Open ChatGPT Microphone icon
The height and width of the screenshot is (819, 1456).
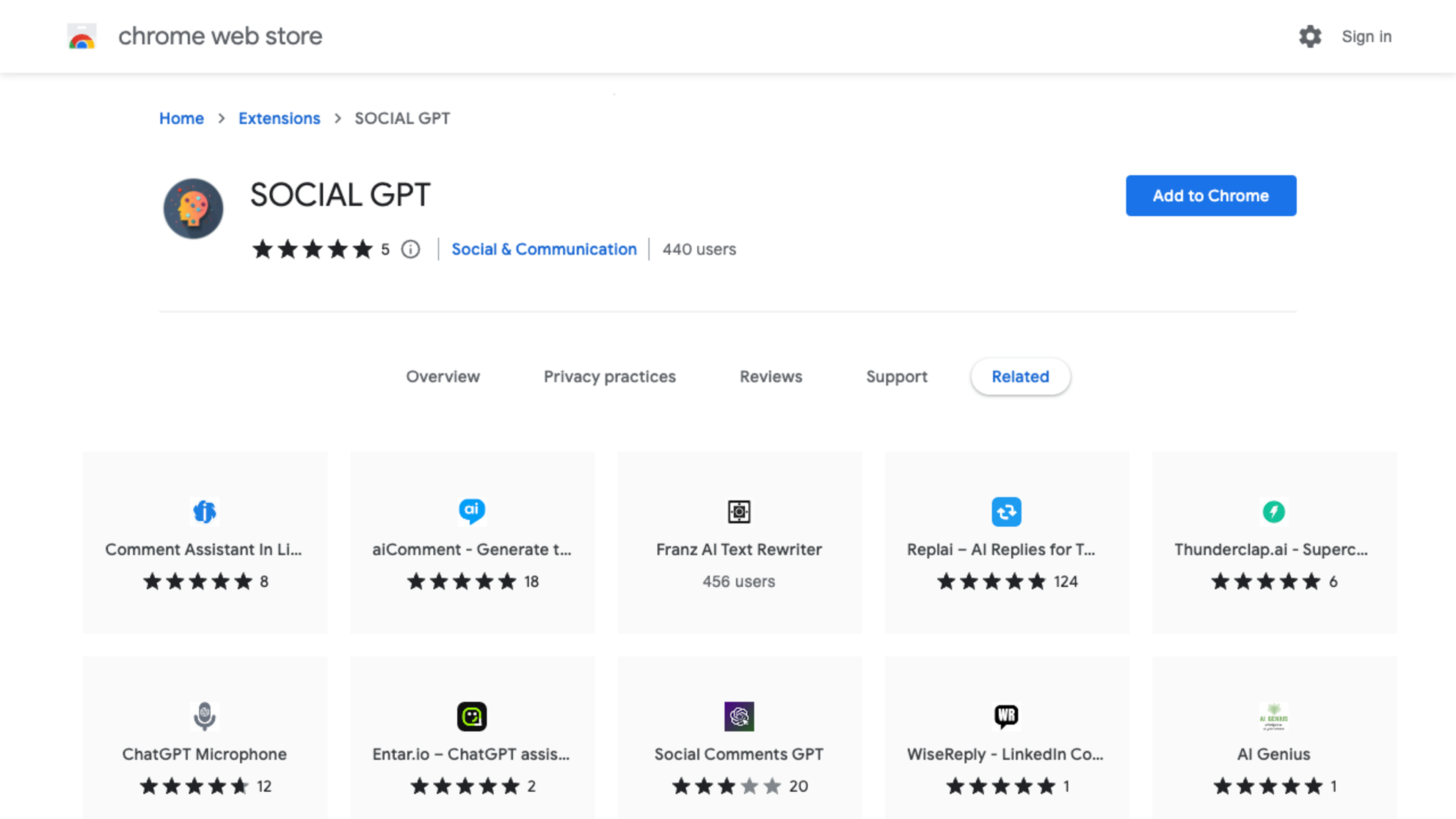205,716
